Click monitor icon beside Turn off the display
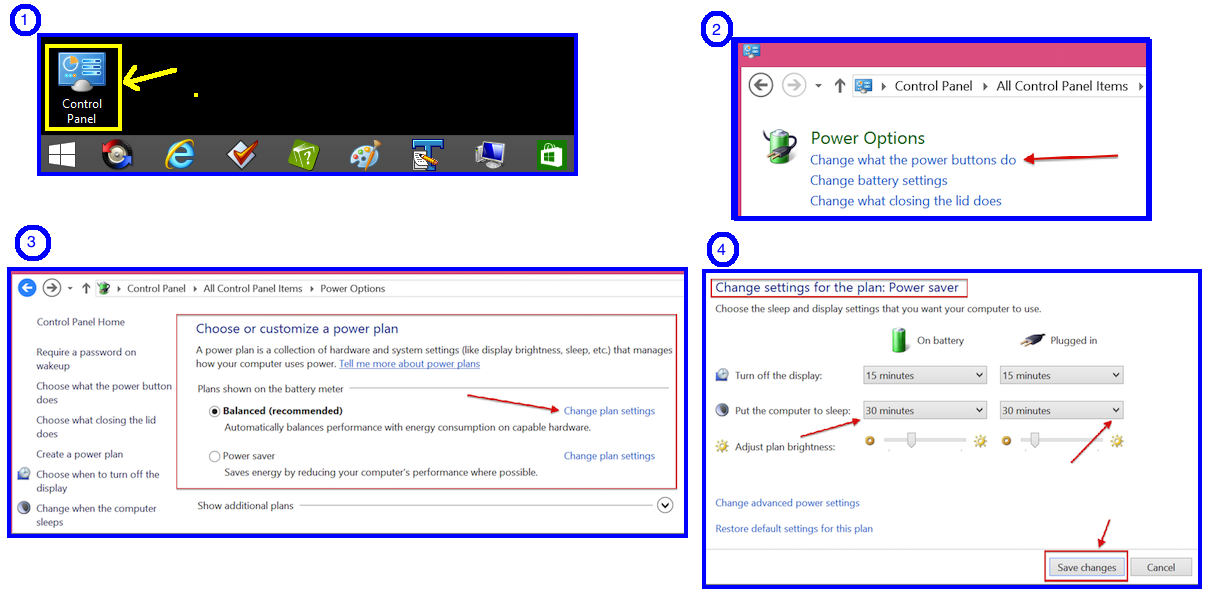Image resolution: width=1209 pixels, height=596 pixels. pos(723,375)
